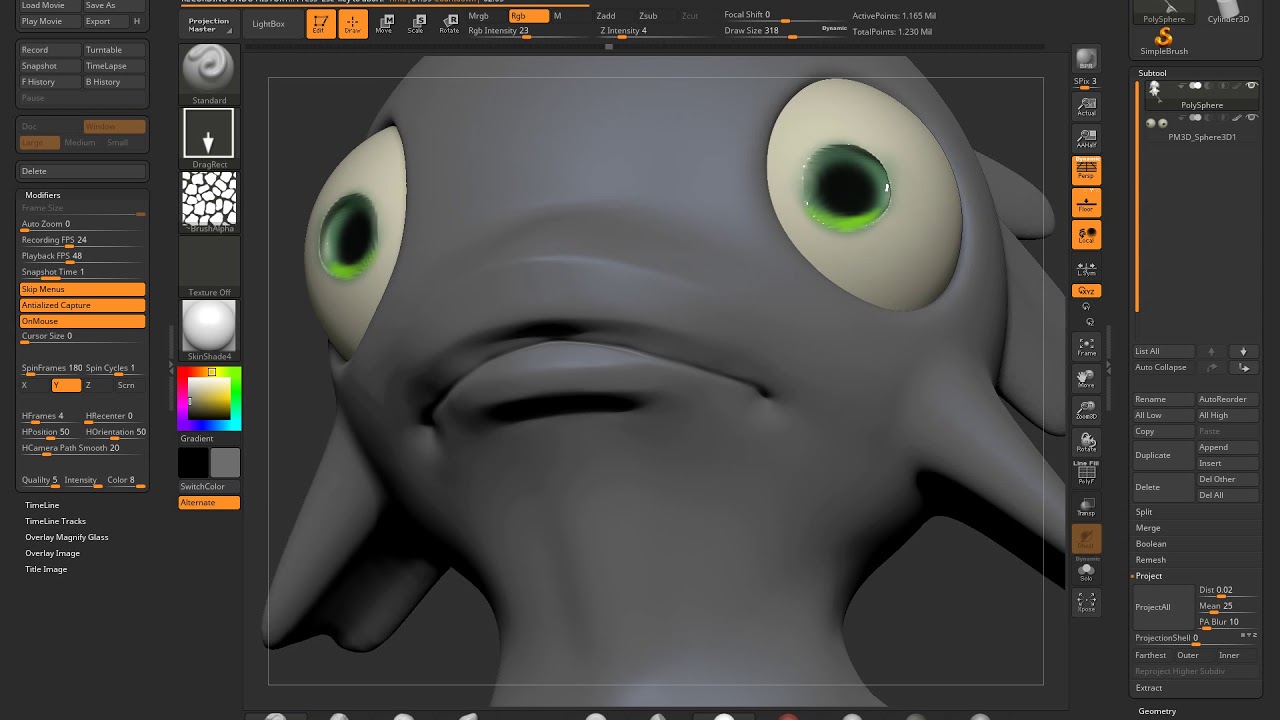
Task: Activate the Edit mode button
Action: click(319, 25)
